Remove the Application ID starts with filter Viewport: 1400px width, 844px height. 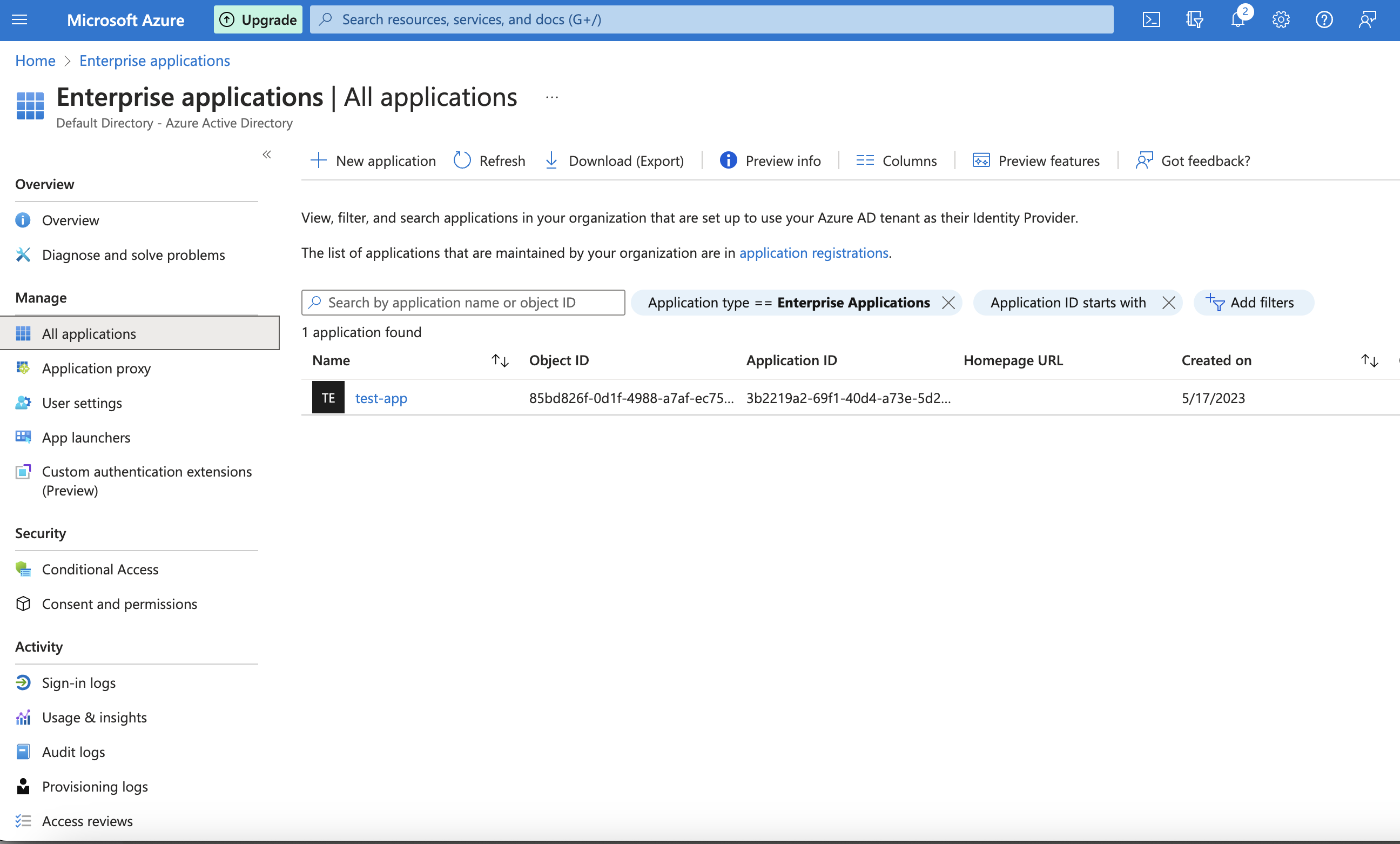[x=1168, y=303]
